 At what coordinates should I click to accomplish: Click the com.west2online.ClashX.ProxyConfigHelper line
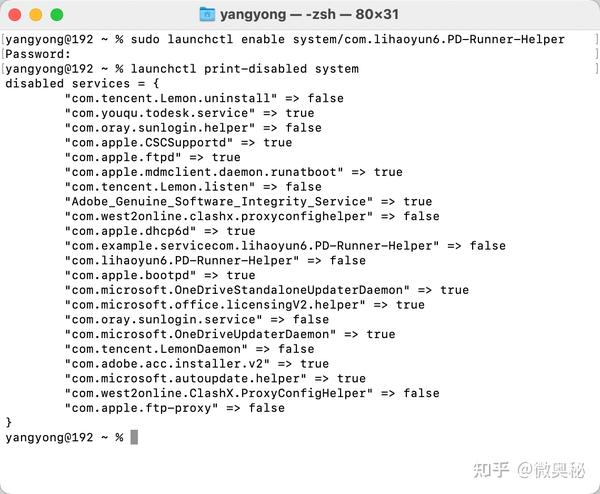point(252,393)
